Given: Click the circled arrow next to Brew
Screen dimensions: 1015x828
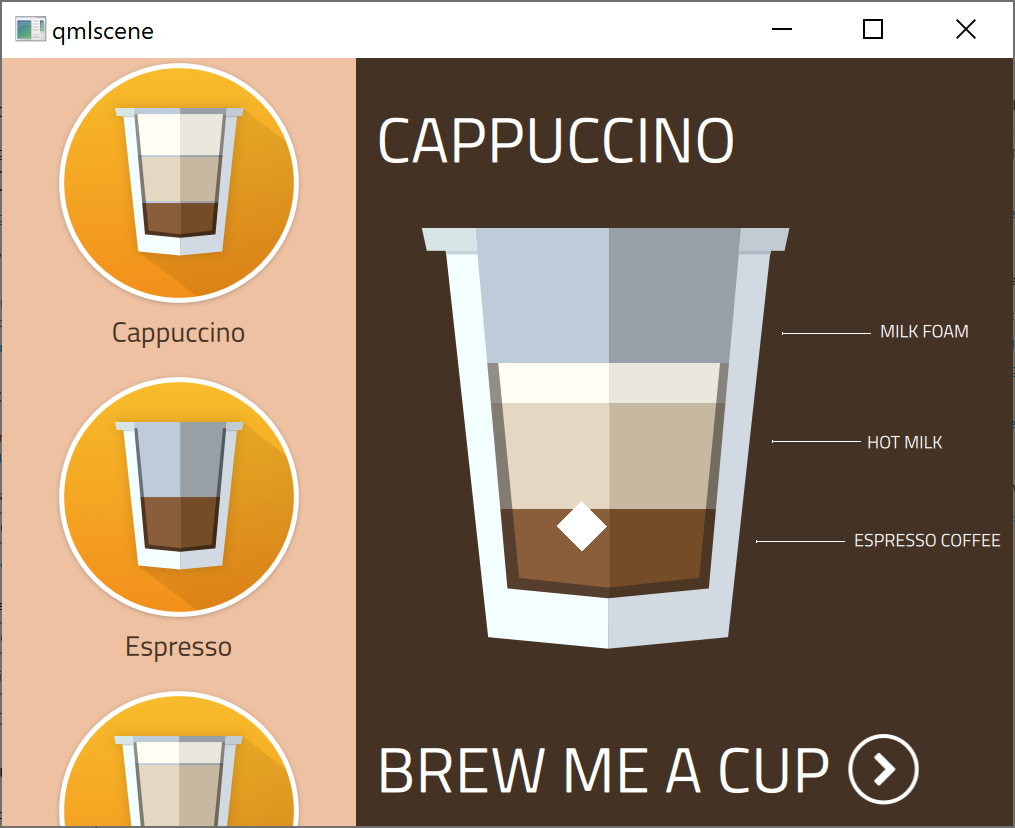Looking at the screenshot, I should (x=883, y=769).
